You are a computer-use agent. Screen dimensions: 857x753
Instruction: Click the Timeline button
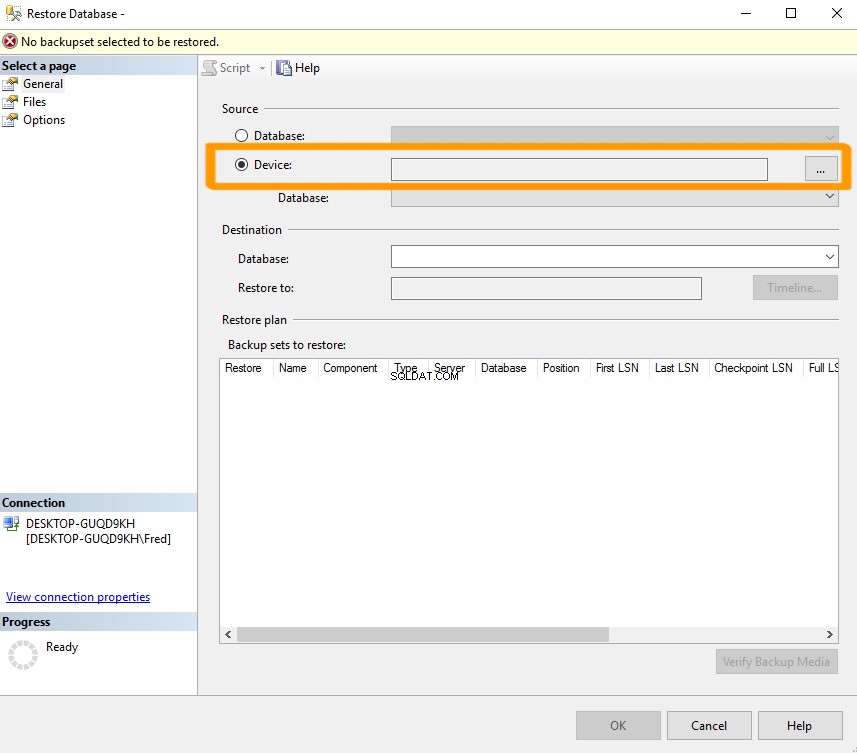point(795,287)
